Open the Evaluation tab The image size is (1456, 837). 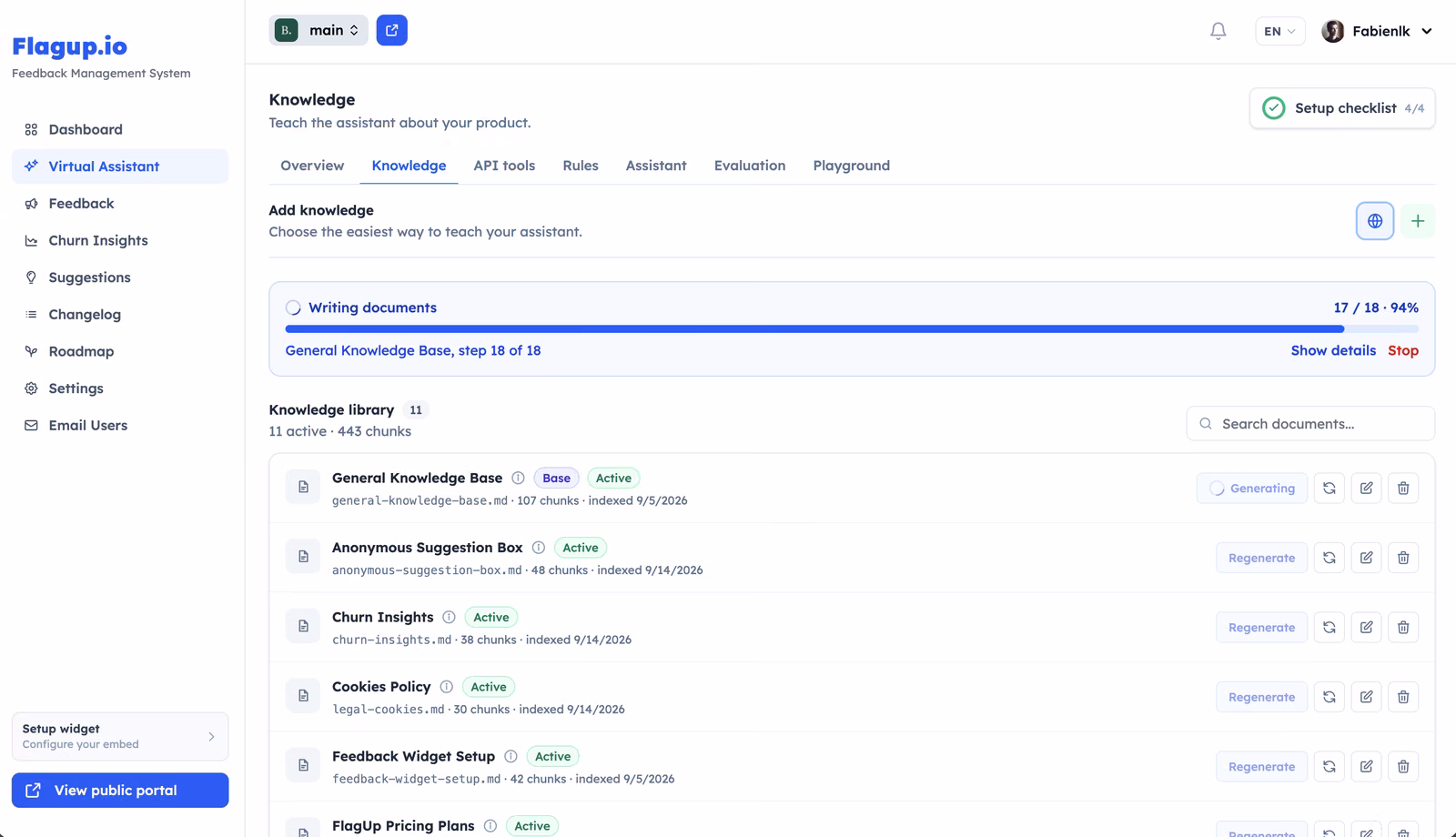(x=750, y=166)
